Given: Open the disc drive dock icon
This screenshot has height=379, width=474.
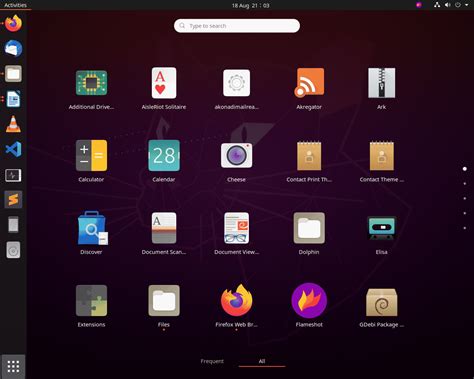Looking at the screenshot, I should (x=13, y=250).
